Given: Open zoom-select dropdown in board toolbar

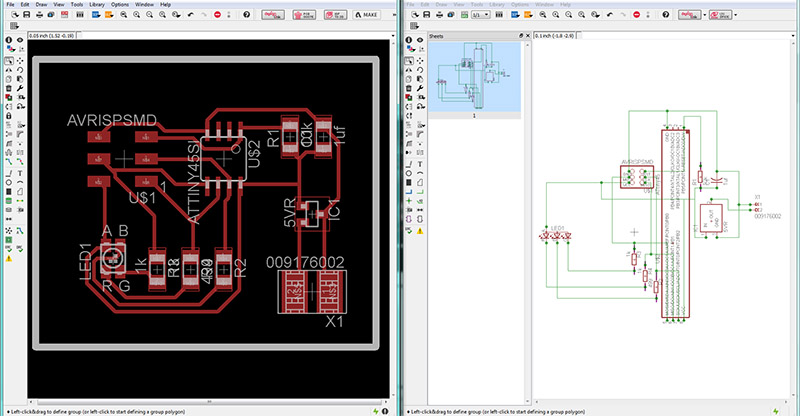Looking at the screenshot, I should click(176, 15).
